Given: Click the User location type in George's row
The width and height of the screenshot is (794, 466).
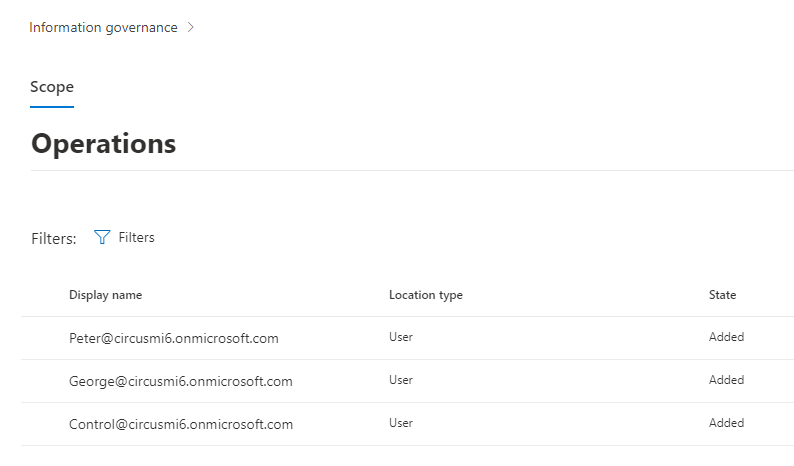Looking at the screenshot, I should pyautogui.click(x=400, y=380).
